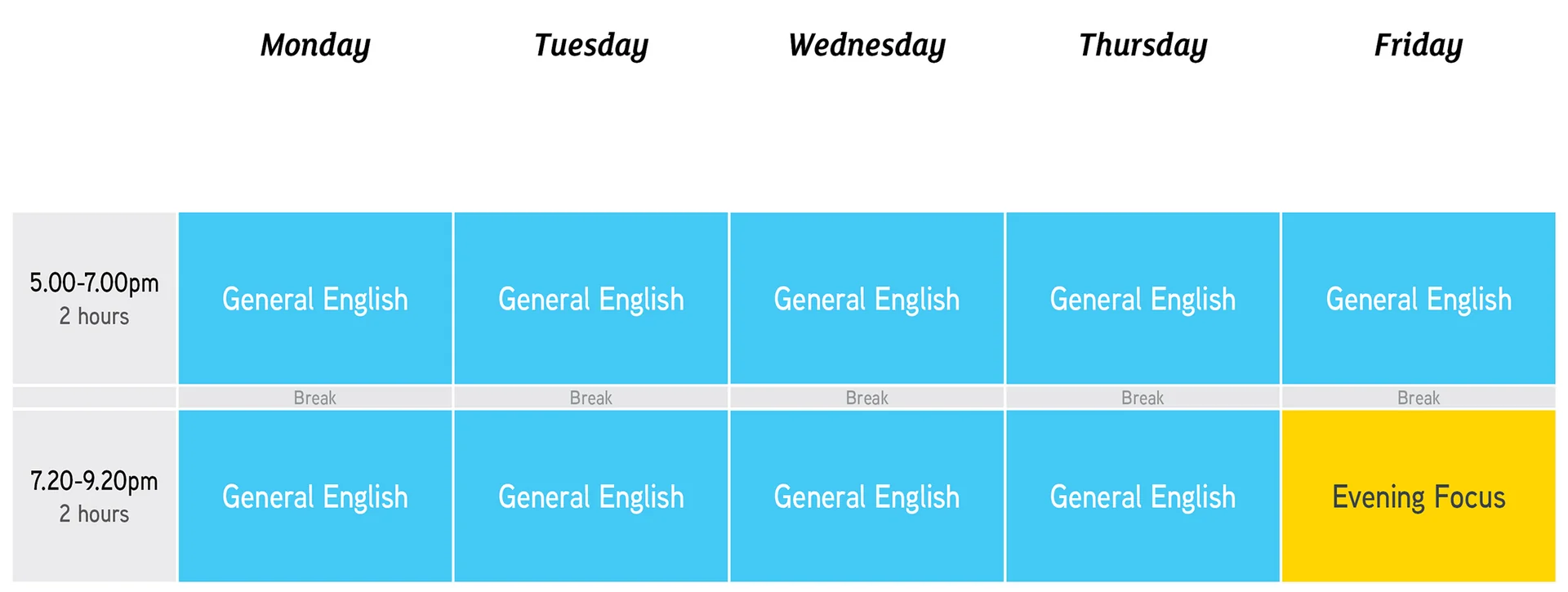
Task: Click the Break cell under Friday
Action: pyautogui.click(x=1419, y=398)
